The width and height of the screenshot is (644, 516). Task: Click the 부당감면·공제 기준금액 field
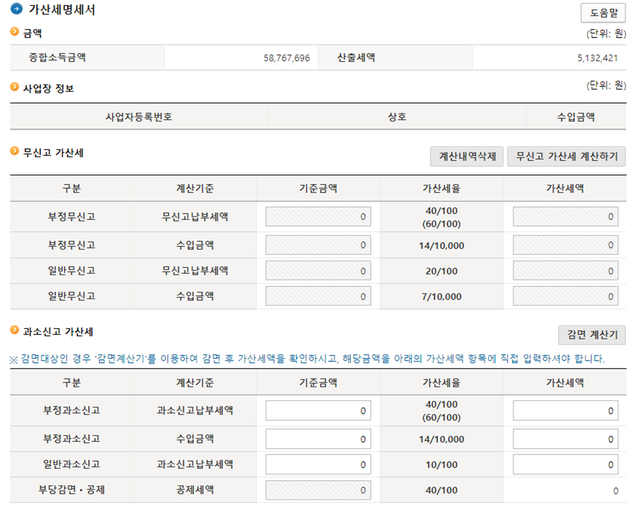tap(318, 491)
